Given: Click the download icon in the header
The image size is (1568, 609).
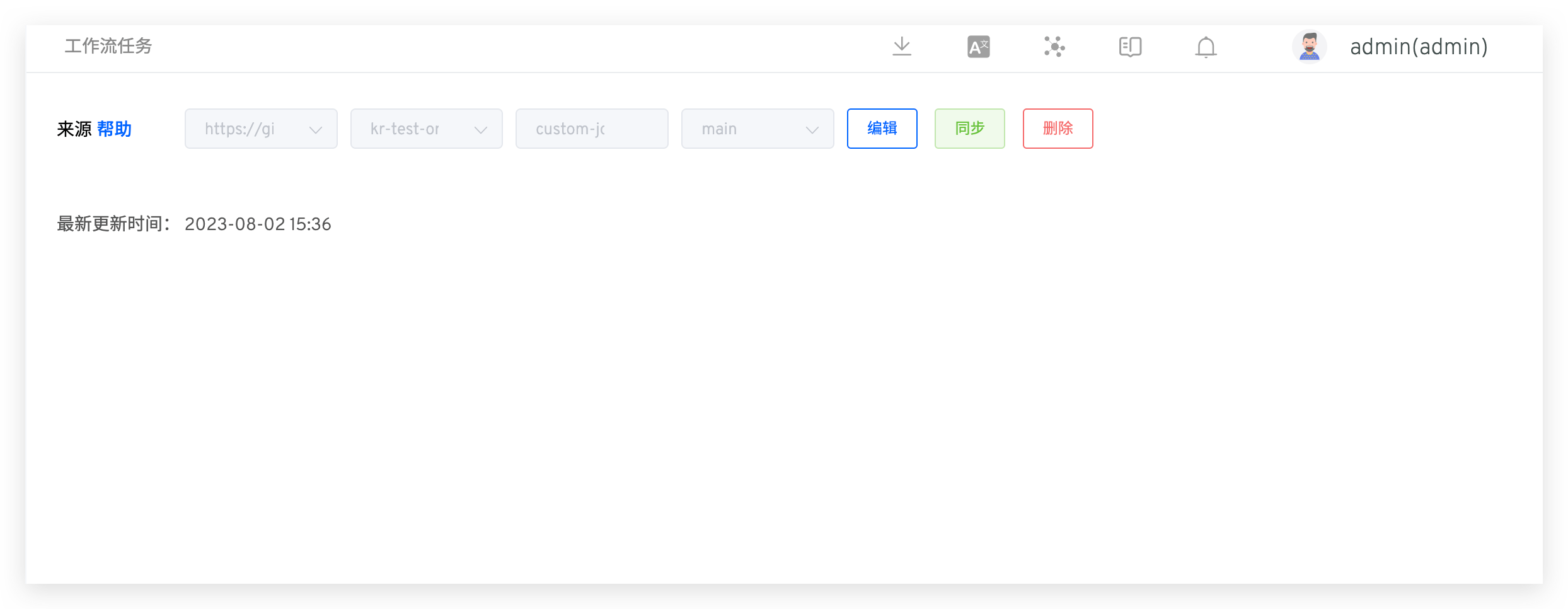Looking at the screenshot, I should pyautogui.click(x=902, y=47).
